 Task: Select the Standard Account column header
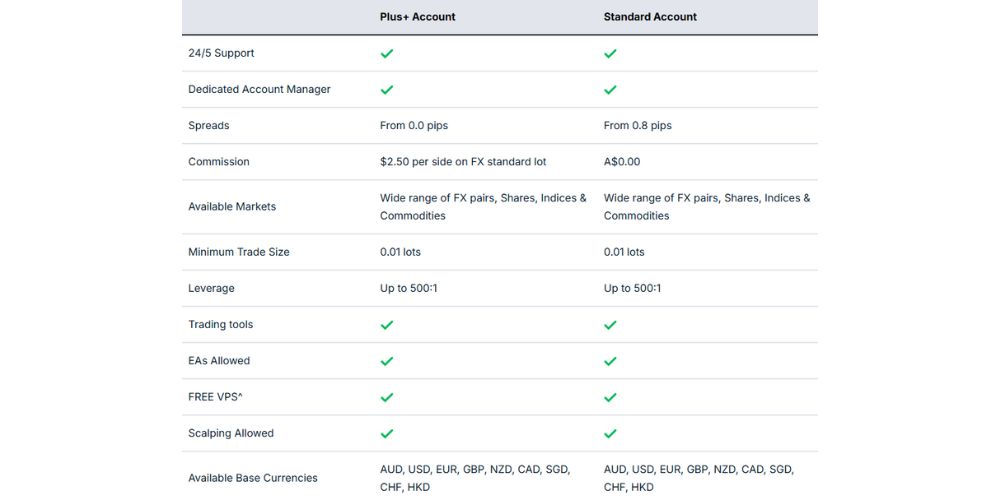click(650, 17)
